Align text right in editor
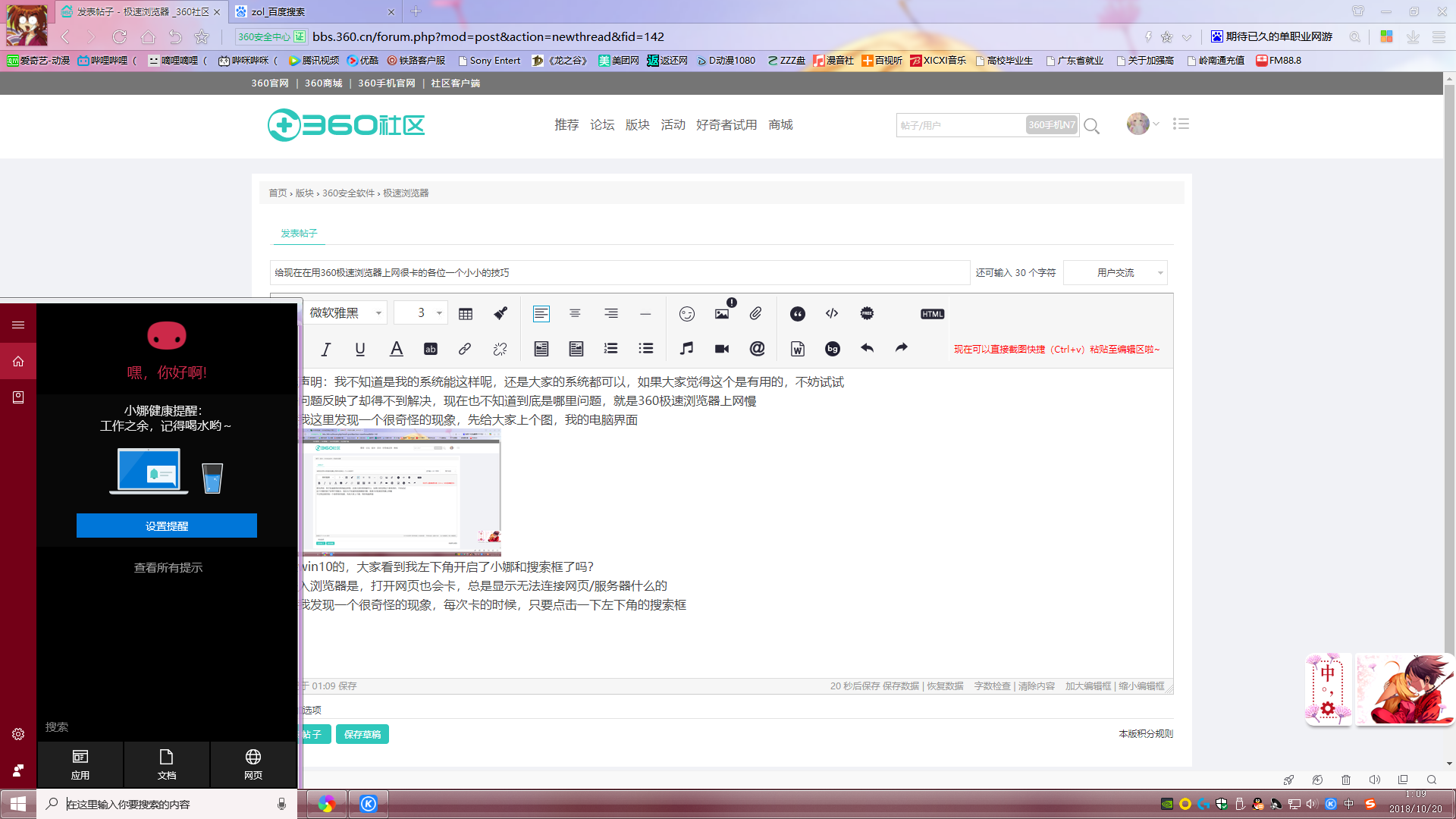 pyautogui.click(x=610, y=314)
